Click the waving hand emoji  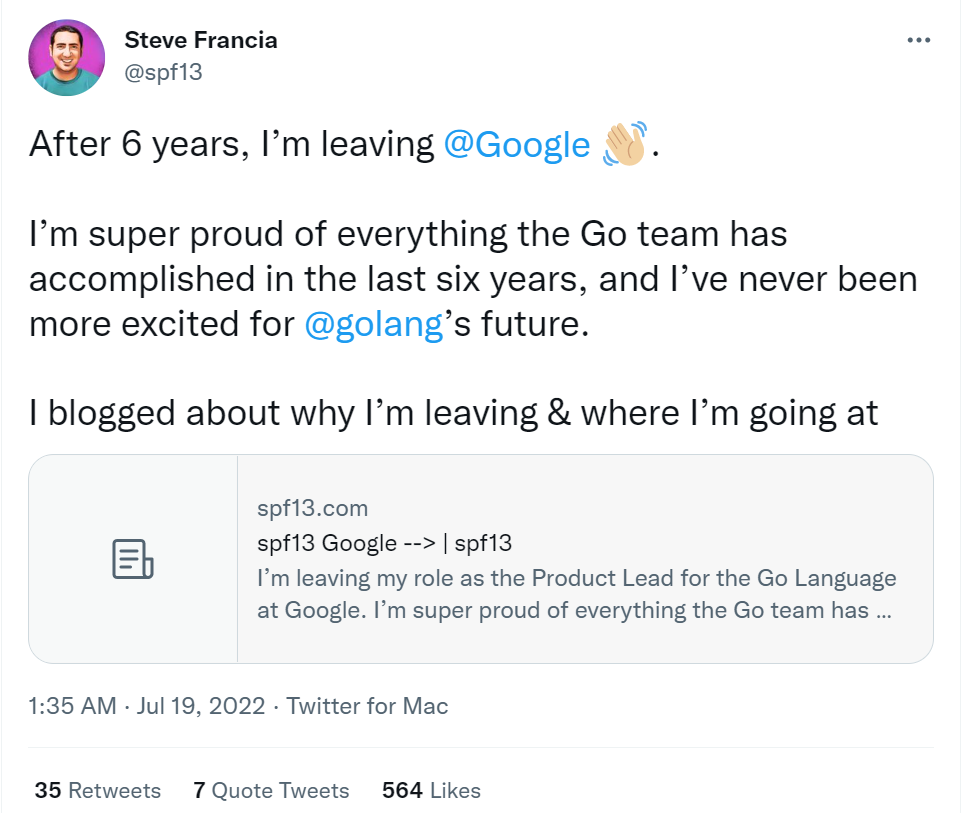click(x=625, y=144)
